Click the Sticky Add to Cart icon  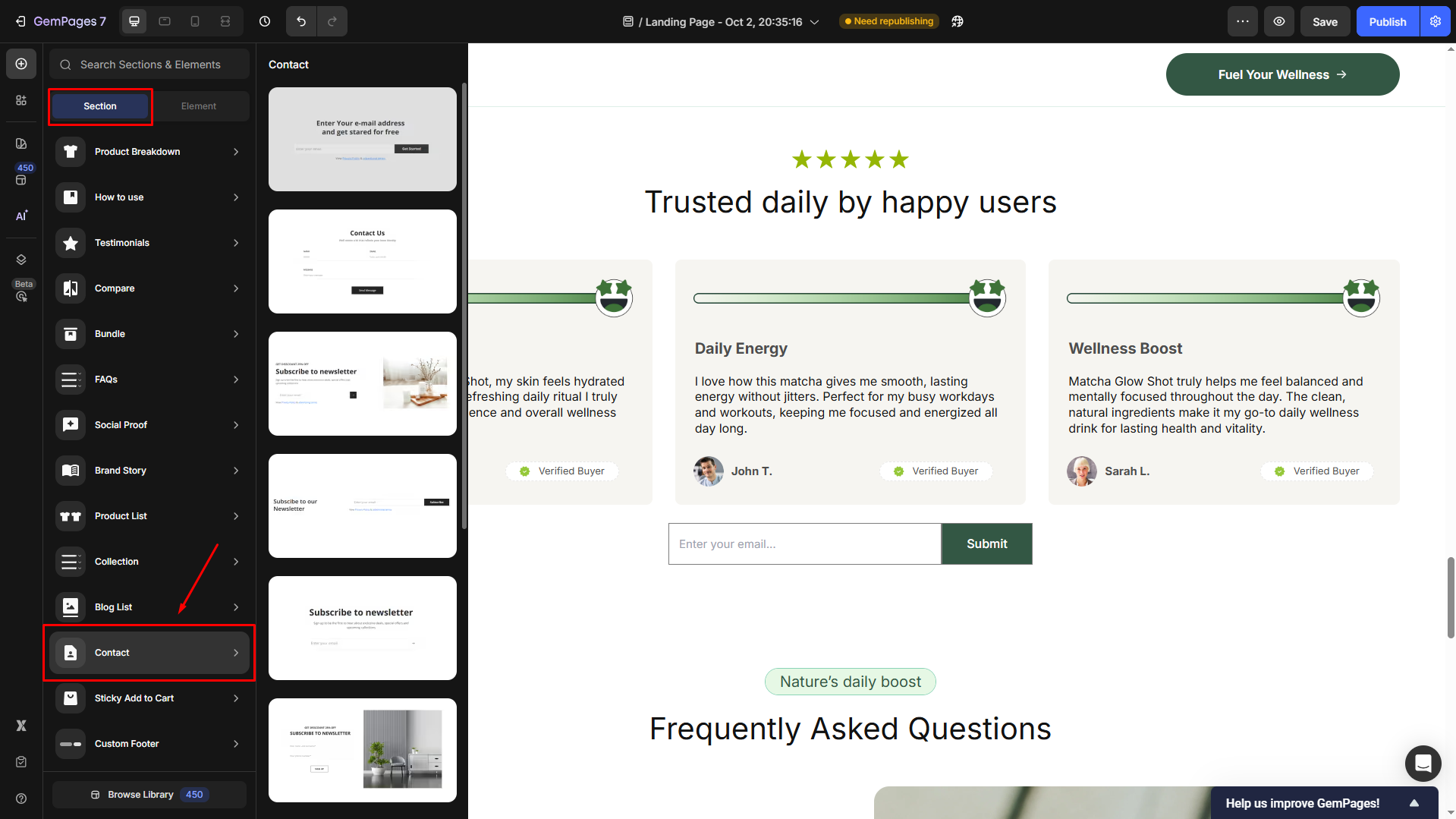click(71, 698)
